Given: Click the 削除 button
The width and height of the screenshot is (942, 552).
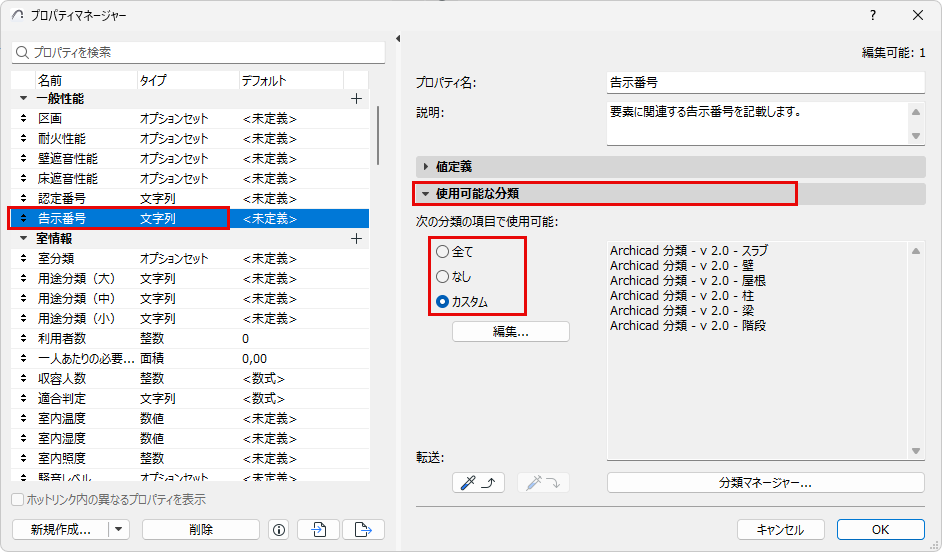Looking at the screenshot, I should click(x=201, y=530).
